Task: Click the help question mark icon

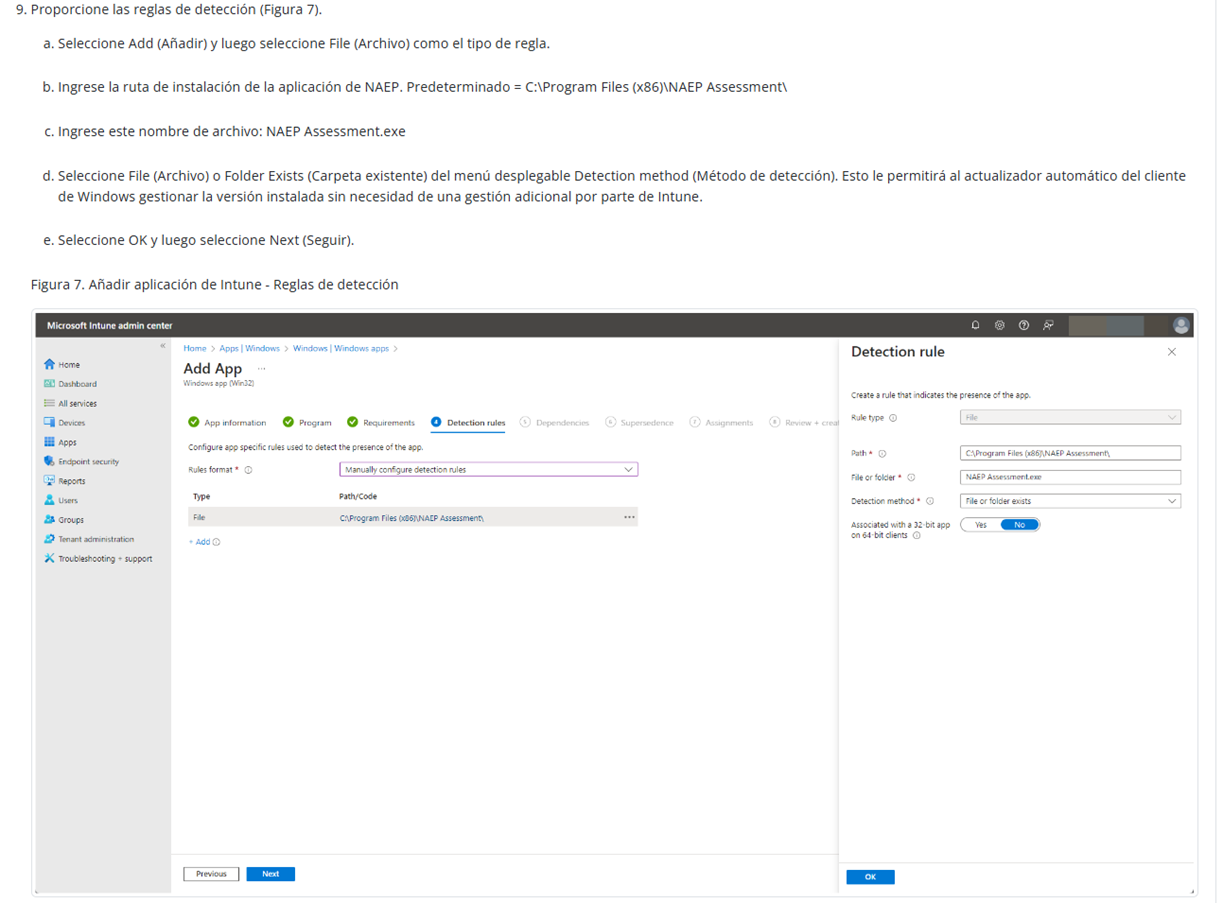Action: [1023, 325]
